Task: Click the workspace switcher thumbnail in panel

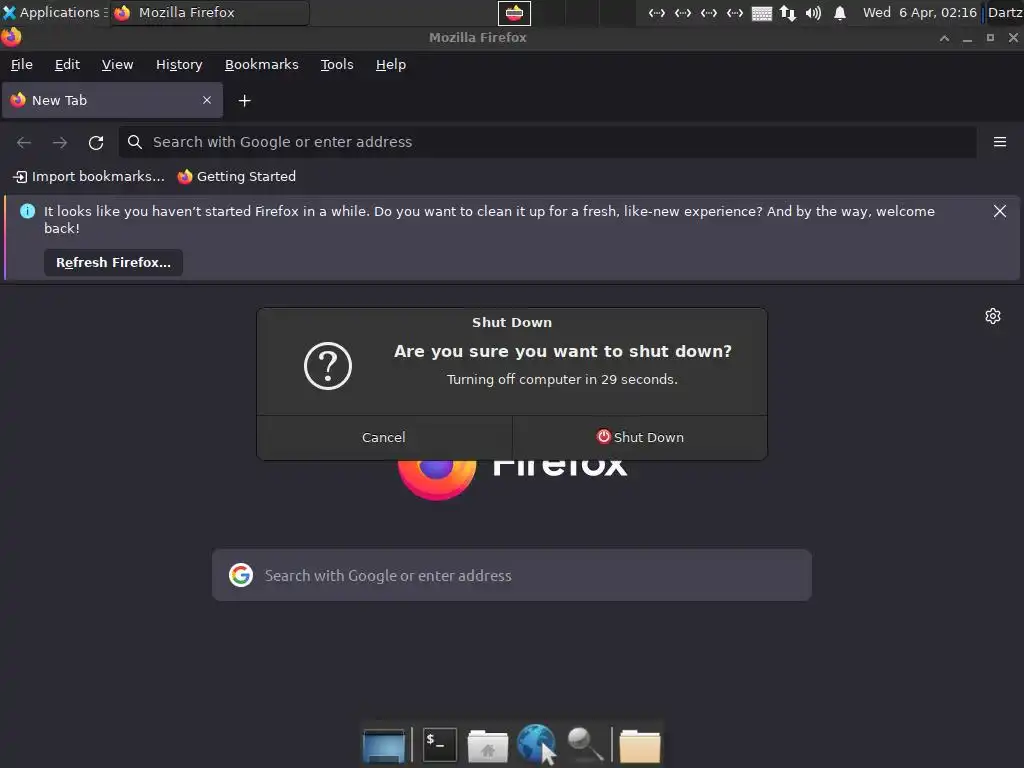Action: 515,13
